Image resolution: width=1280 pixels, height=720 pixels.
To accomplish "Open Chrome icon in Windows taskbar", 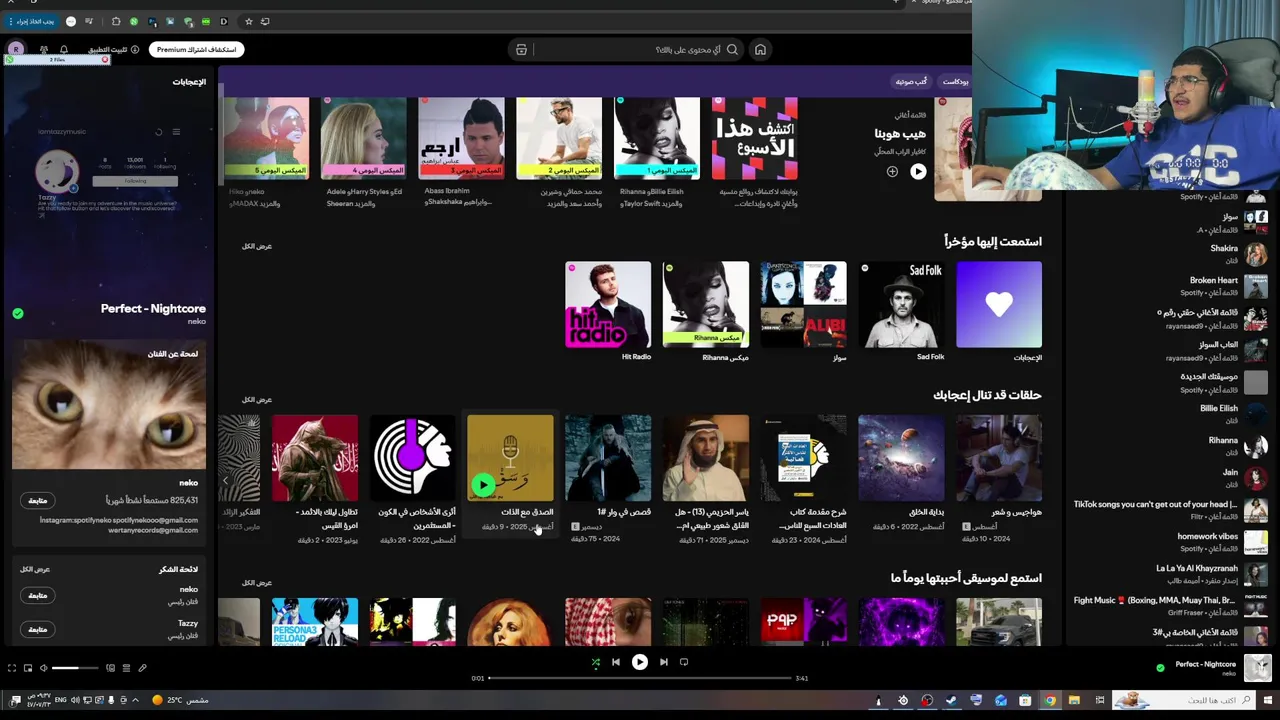I will tap(1049, 700).
